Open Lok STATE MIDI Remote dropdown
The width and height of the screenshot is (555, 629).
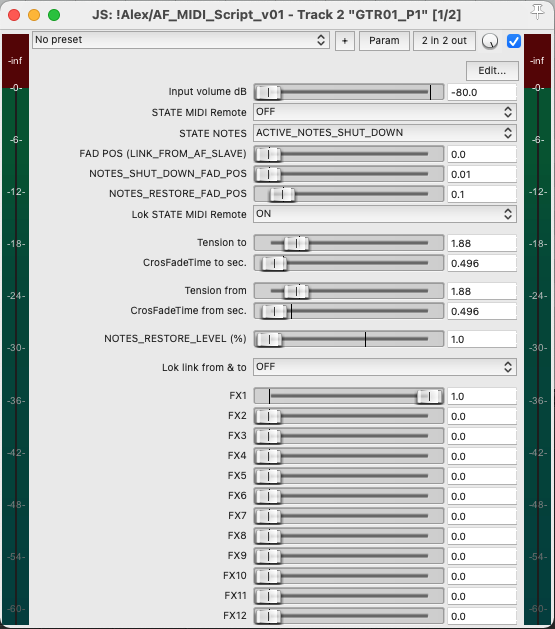click(385, 214)
